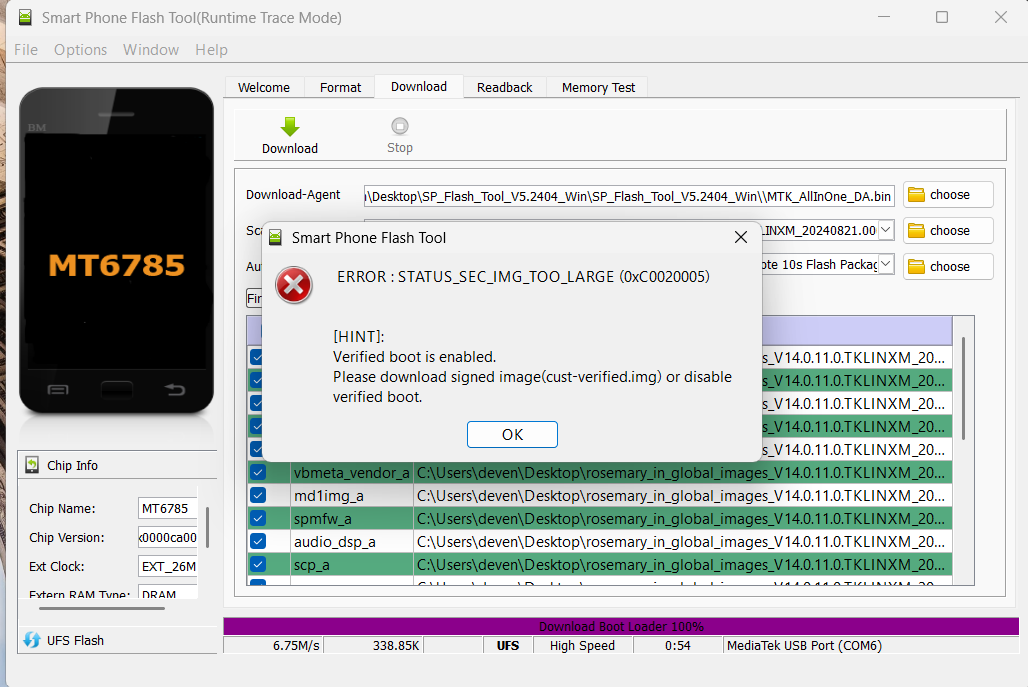Click the green Download arrow icon

[290, 126]
